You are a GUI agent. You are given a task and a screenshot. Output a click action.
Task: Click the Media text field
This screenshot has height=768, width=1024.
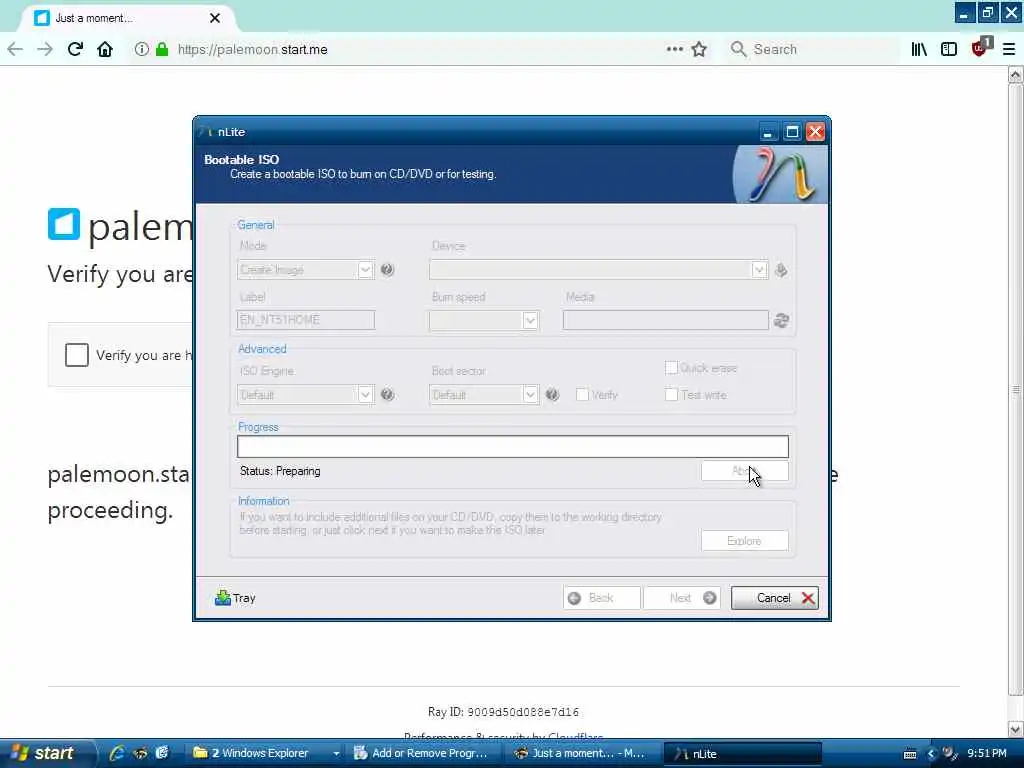click(x=665, y=320)
